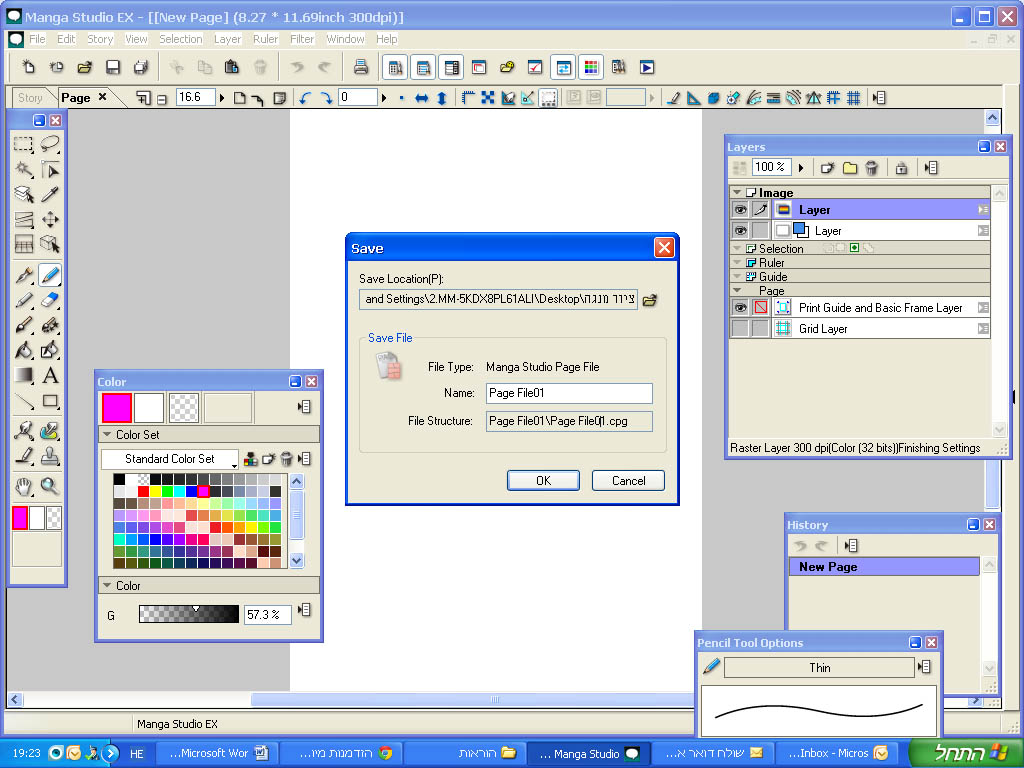Select the Pen tool
Screen dimensions: 1024x768
[x=24, y=275]
